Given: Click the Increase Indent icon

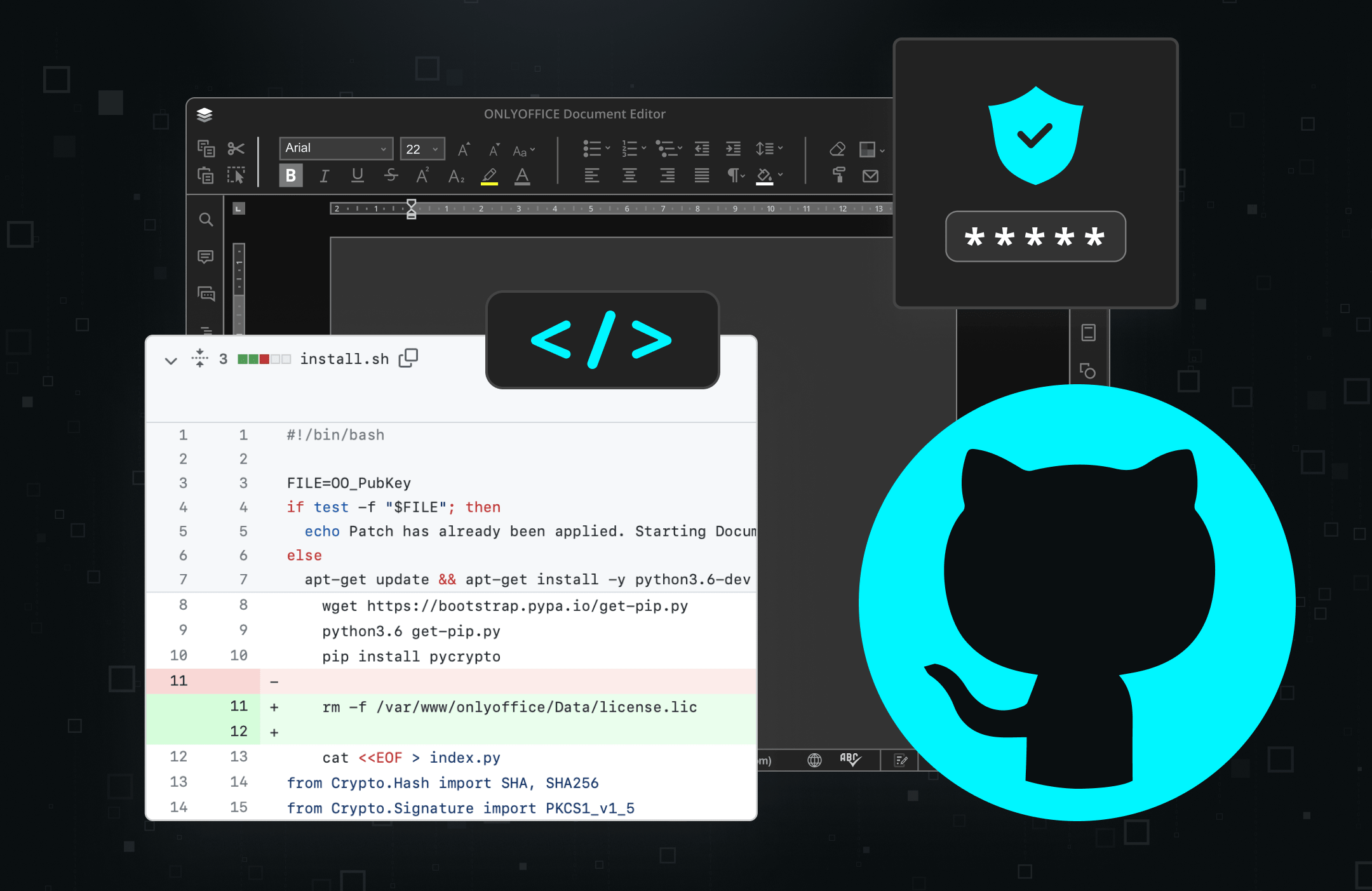Looking at the screenshot, I should tap(733, 149).
